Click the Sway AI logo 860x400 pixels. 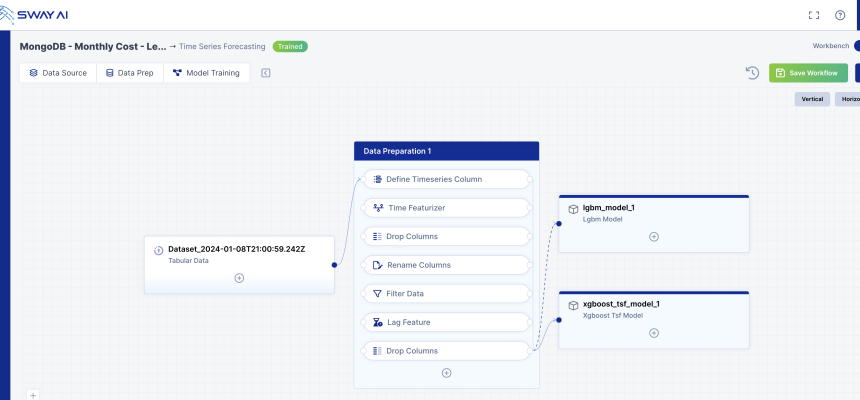34,15
